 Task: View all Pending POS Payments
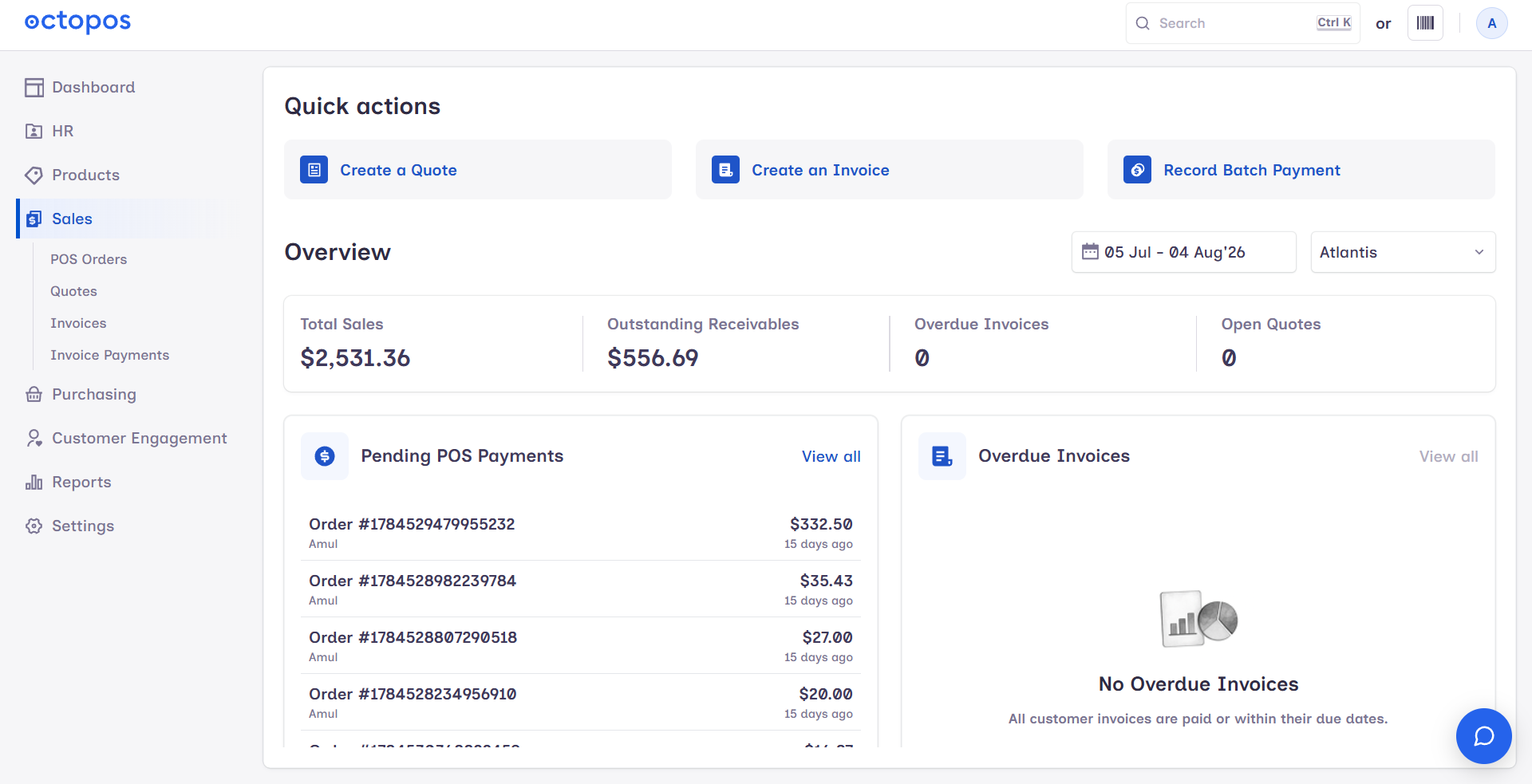(831, 456)
